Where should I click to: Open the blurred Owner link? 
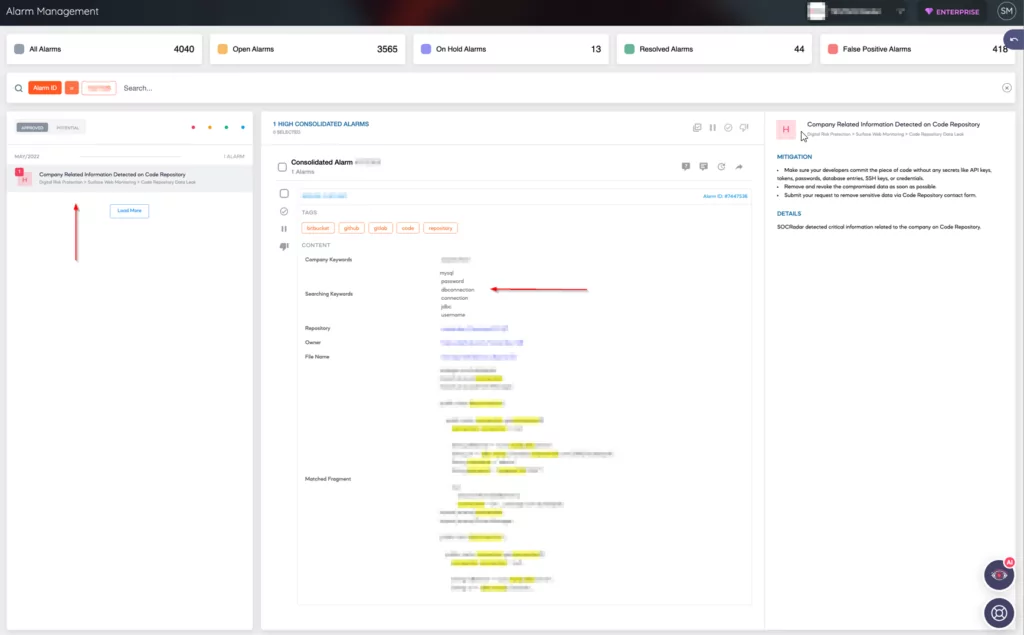point(481,342)
